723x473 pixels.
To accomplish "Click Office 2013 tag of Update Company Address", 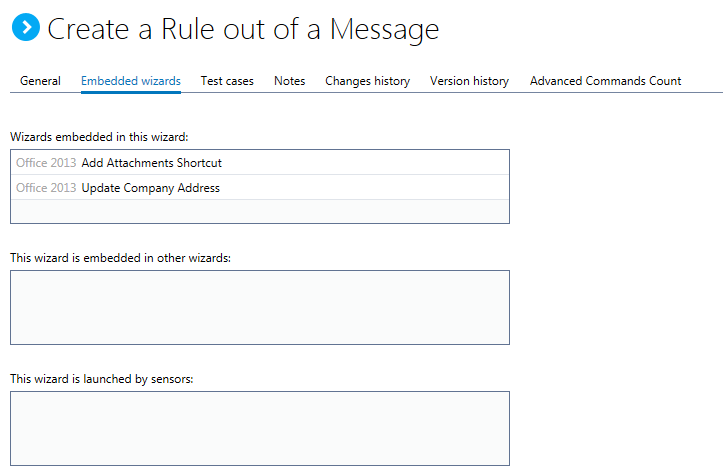I will (46, 187).
